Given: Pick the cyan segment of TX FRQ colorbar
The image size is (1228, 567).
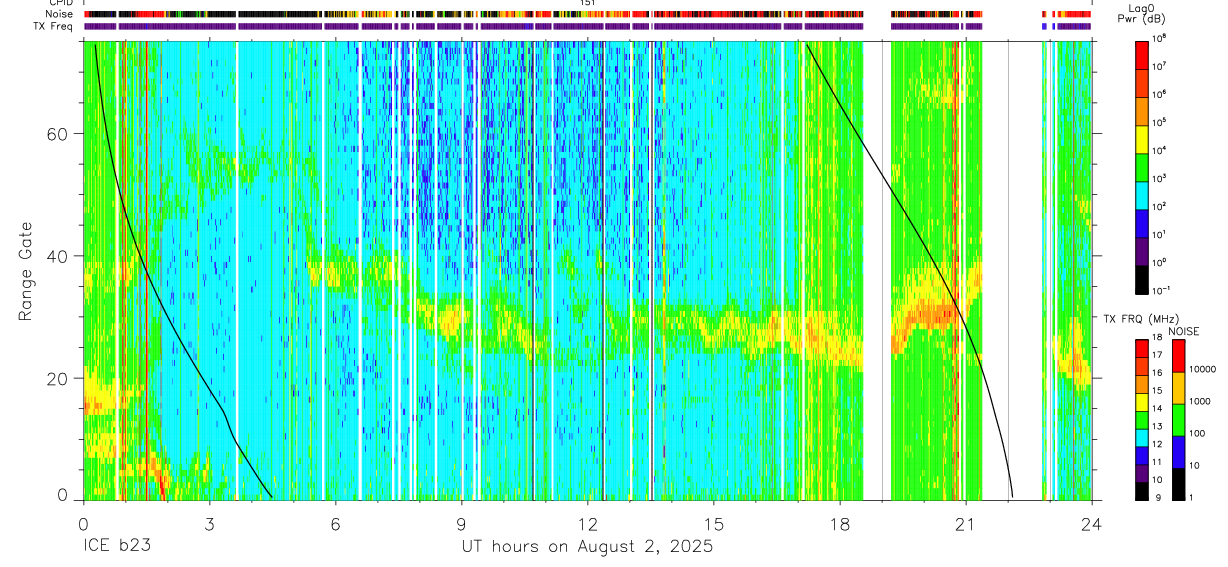Looking at the screenshot, I should 1141,438.
